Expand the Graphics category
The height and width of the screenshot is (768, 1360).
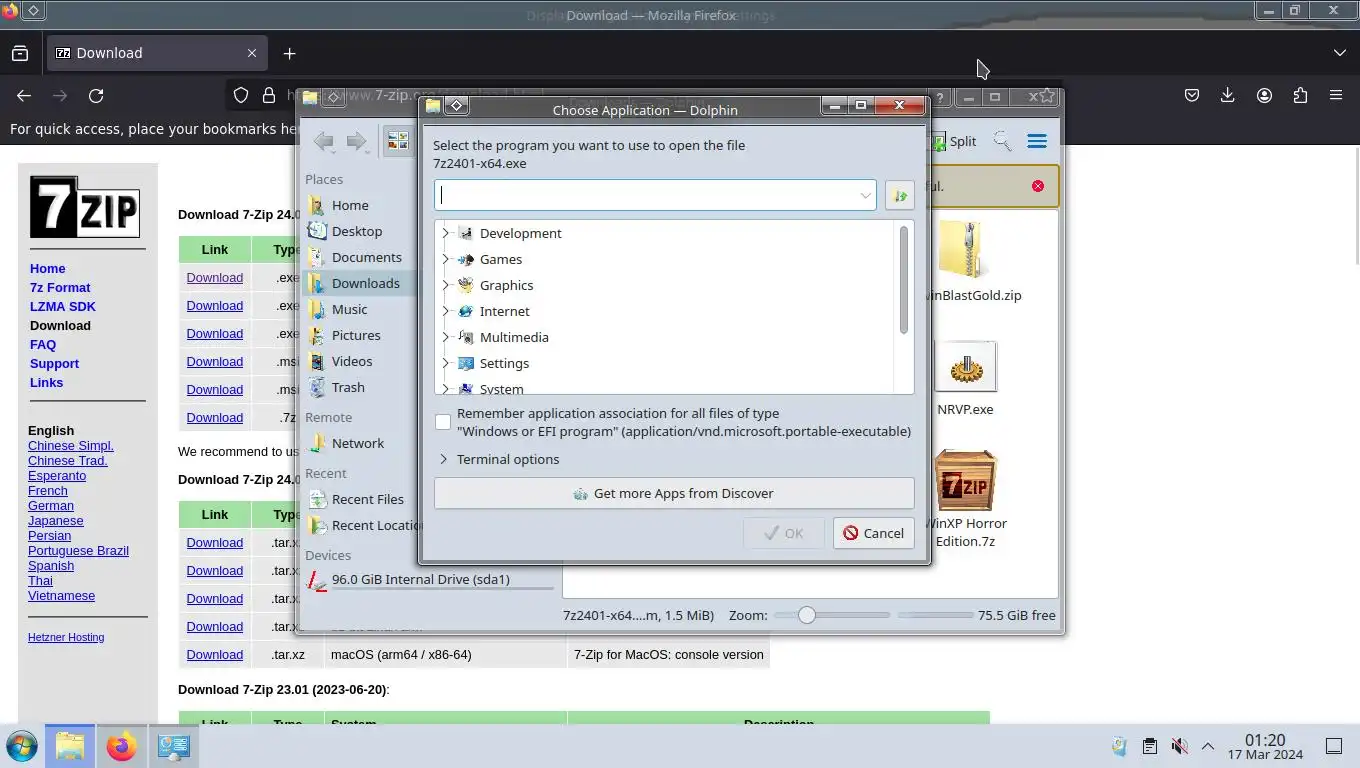(x=445, y=285)
